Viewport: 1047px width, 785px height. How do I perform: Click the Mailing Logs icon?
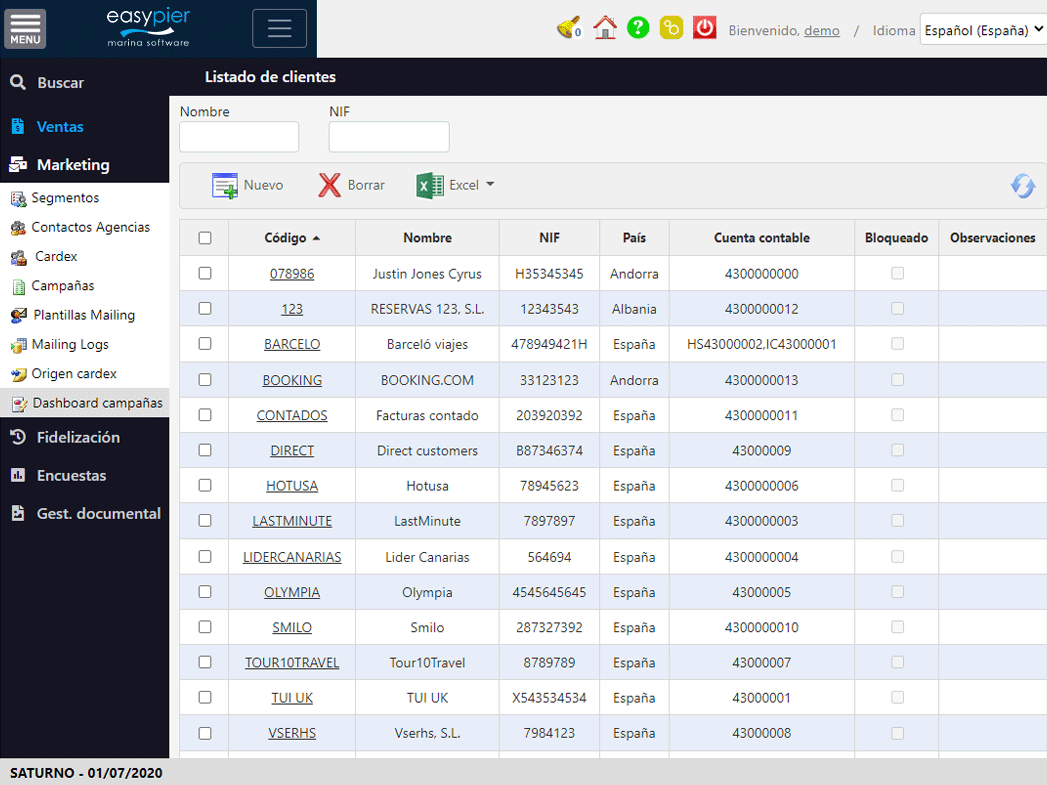[19, 345]
